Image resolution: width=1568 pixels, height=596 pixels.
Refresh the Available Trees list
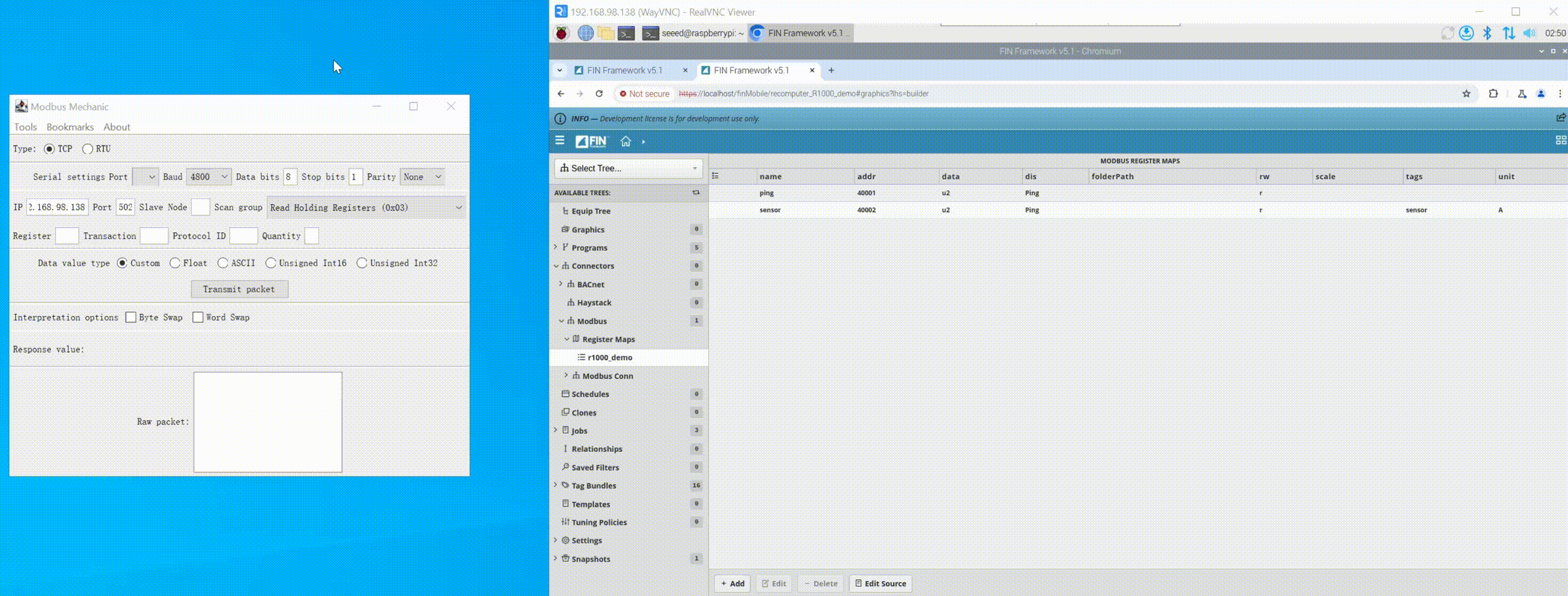pyautogui.click(x=696, y=193)
